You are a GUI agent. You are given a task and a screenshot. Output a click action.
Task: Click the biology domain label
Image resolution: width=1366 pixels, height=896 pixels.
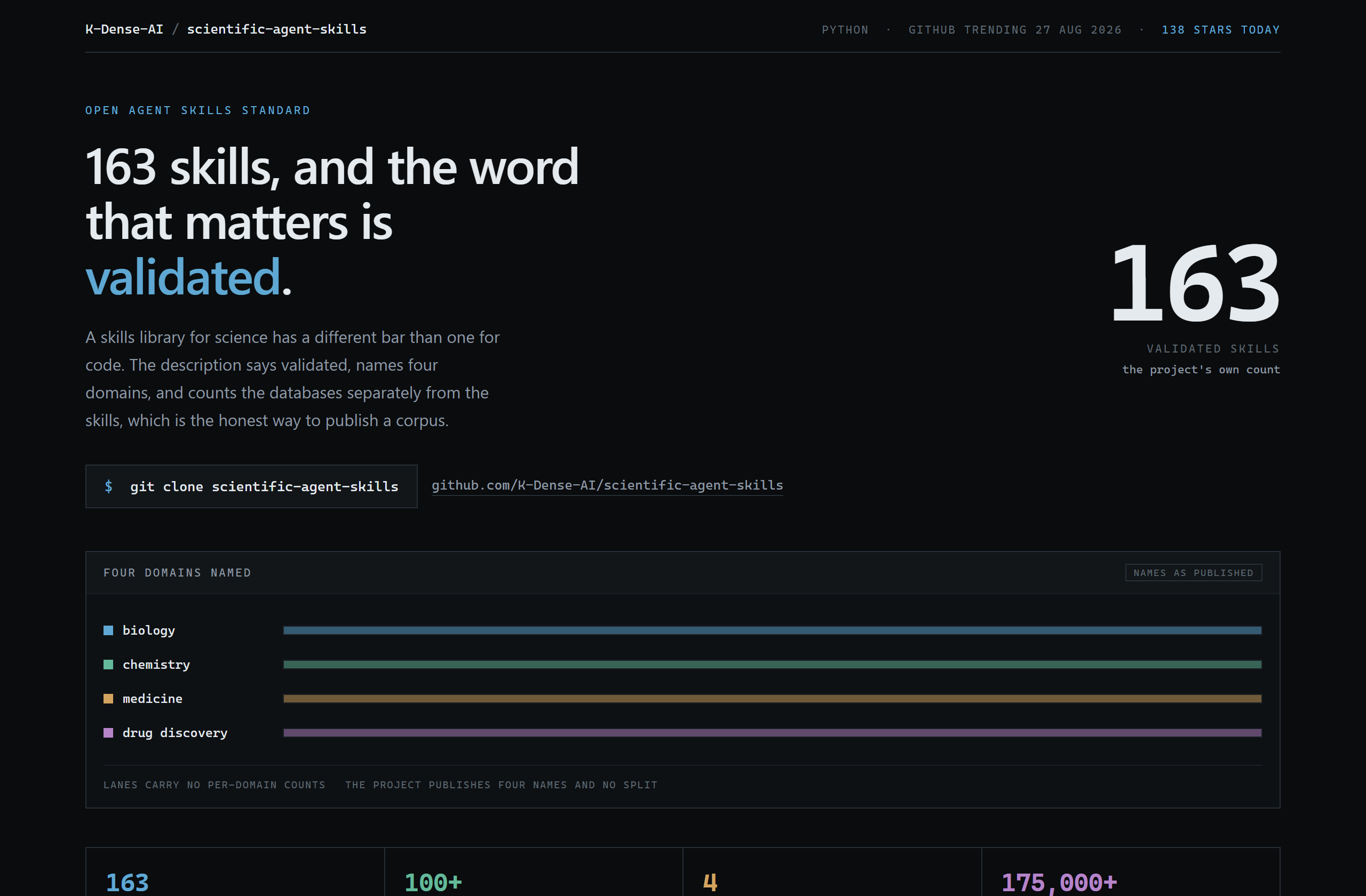pyautogui.click(x=149, y=630)
